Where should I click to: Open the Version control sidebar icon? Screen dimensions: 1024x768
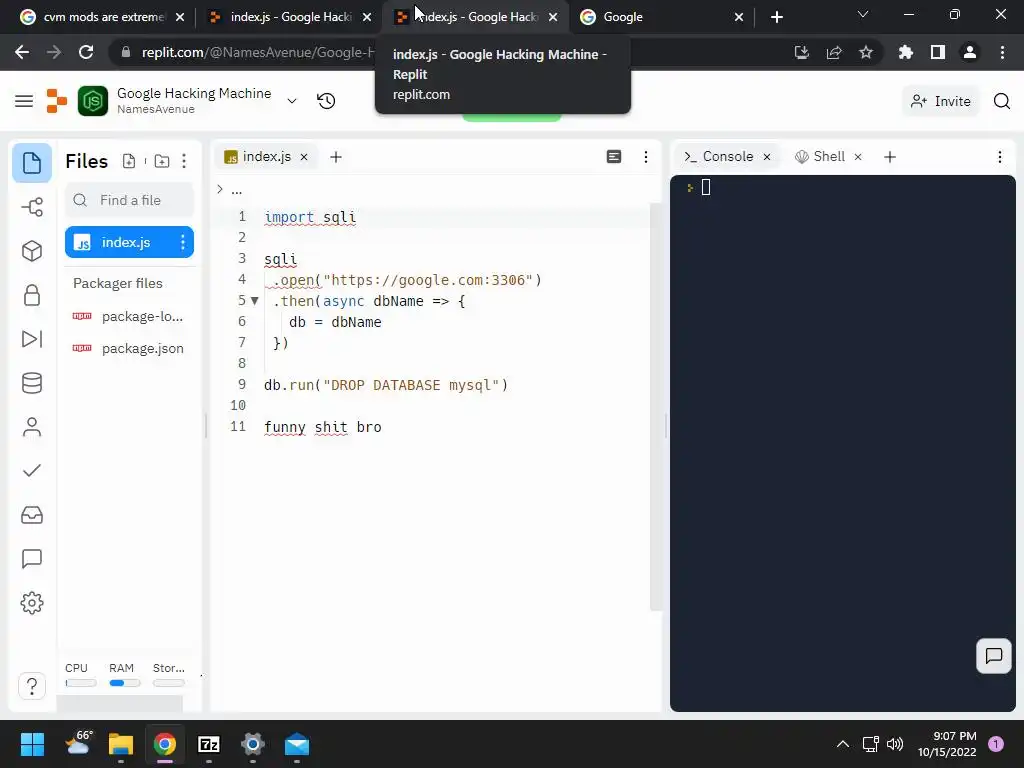click(31, 208)
